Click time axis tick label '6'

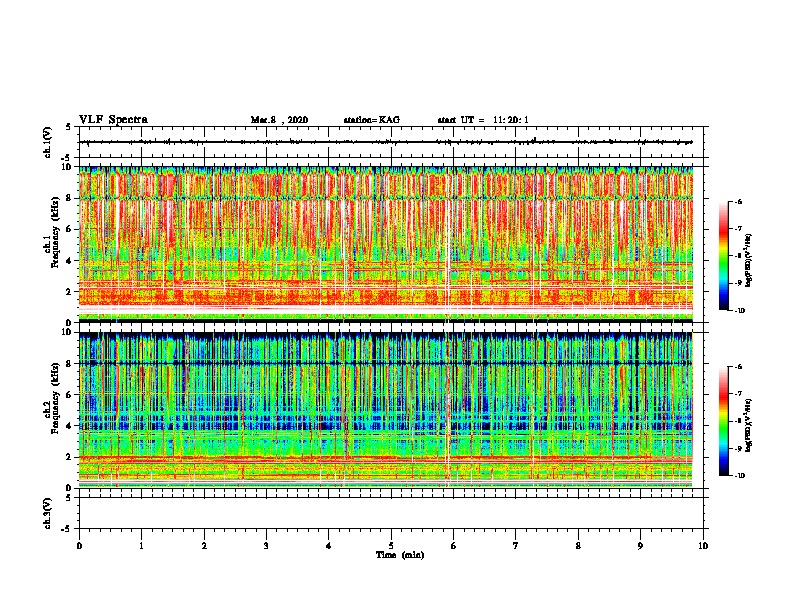[453, 546]
